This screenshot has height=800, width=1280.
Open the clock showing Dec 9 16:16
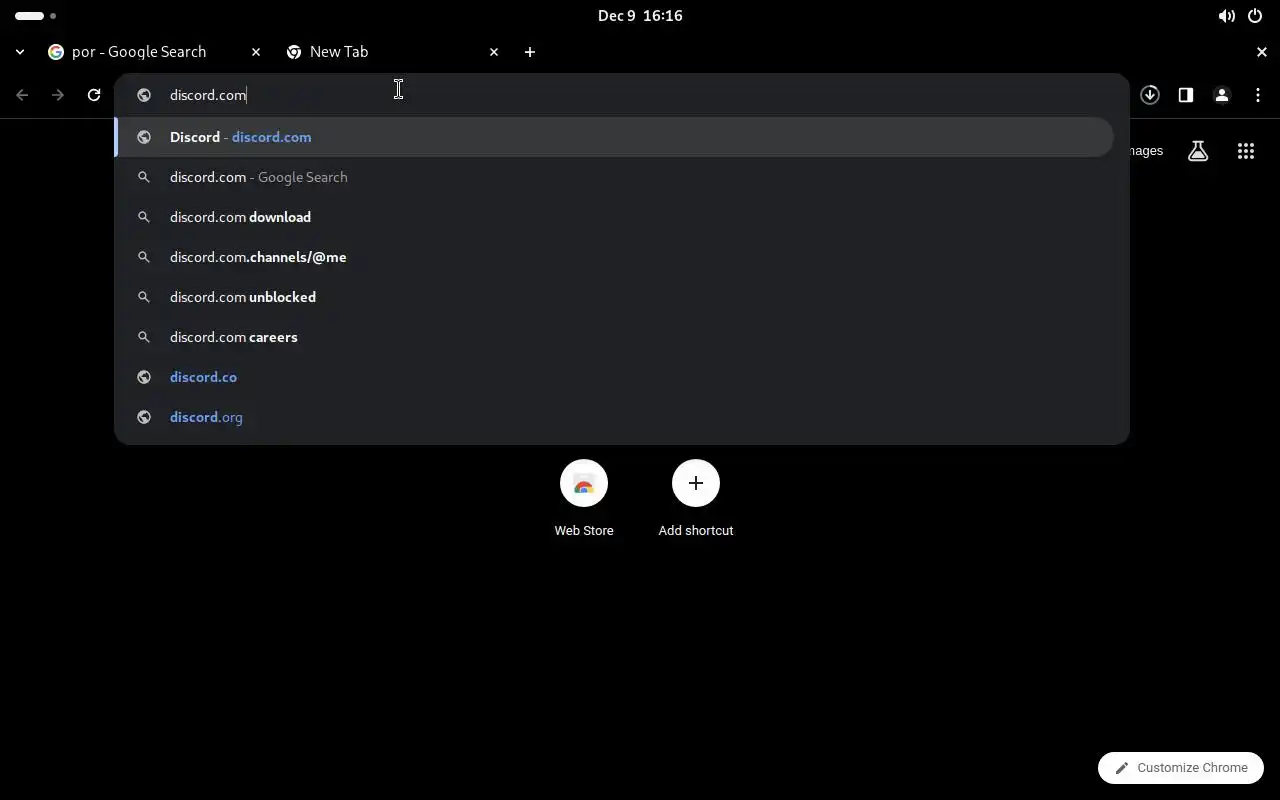(640, 16)
